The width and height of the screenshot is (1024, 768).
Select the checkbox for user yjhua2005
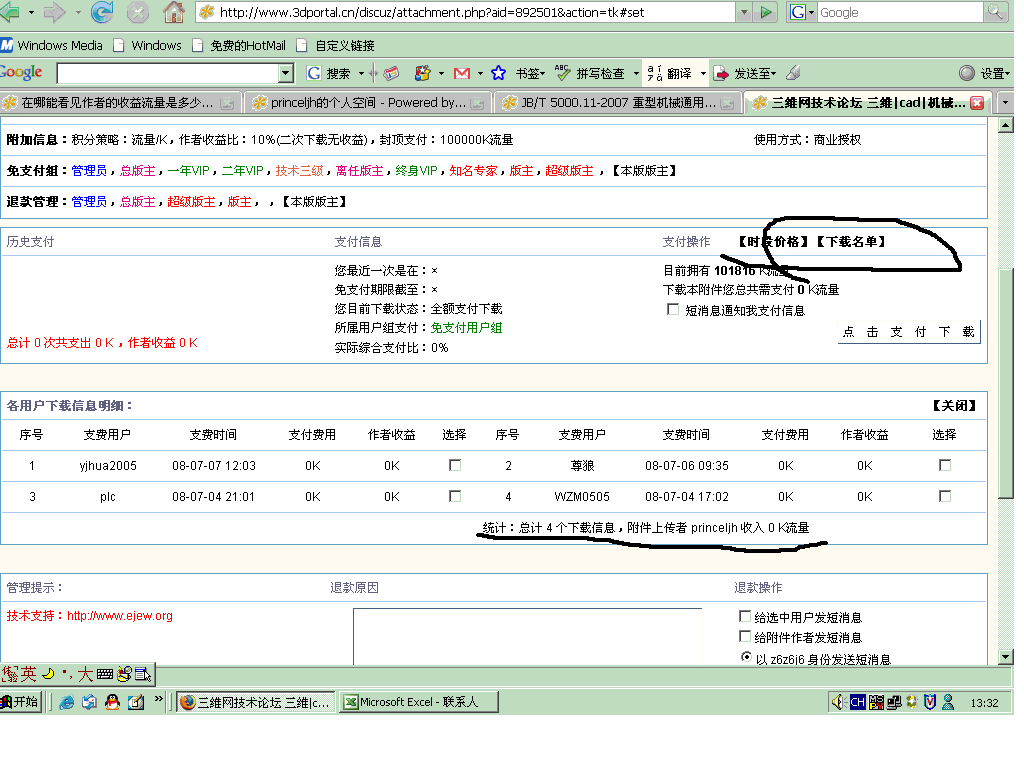(455, 465)
